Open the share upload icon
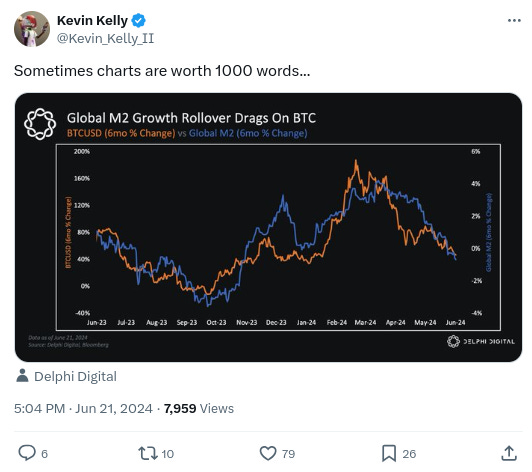The height and width of the screenshot is (472, 532). 509,453
